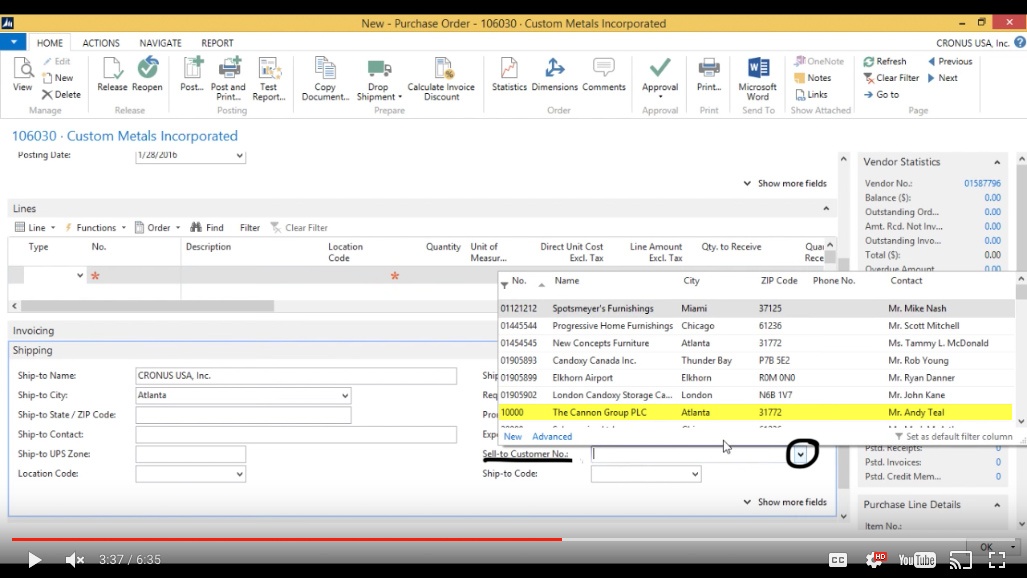Open the Posting Date dropdown
The height and width of the screenshot is (578, 1027).
point(239,155)
